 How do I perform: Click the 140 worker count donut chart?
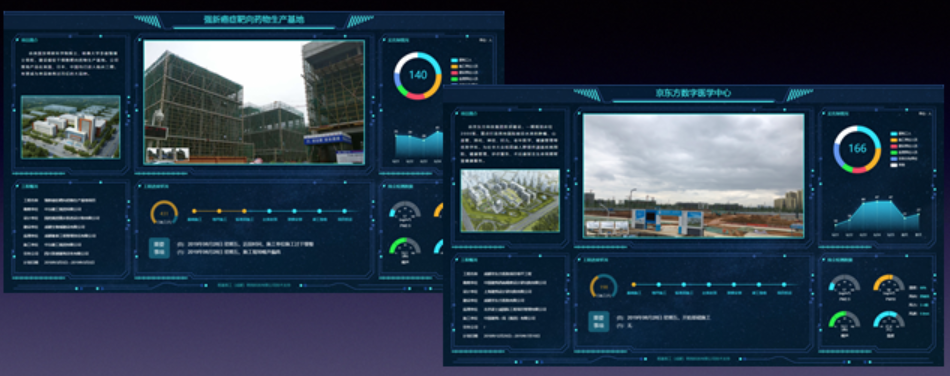click(x=417, y=76)
